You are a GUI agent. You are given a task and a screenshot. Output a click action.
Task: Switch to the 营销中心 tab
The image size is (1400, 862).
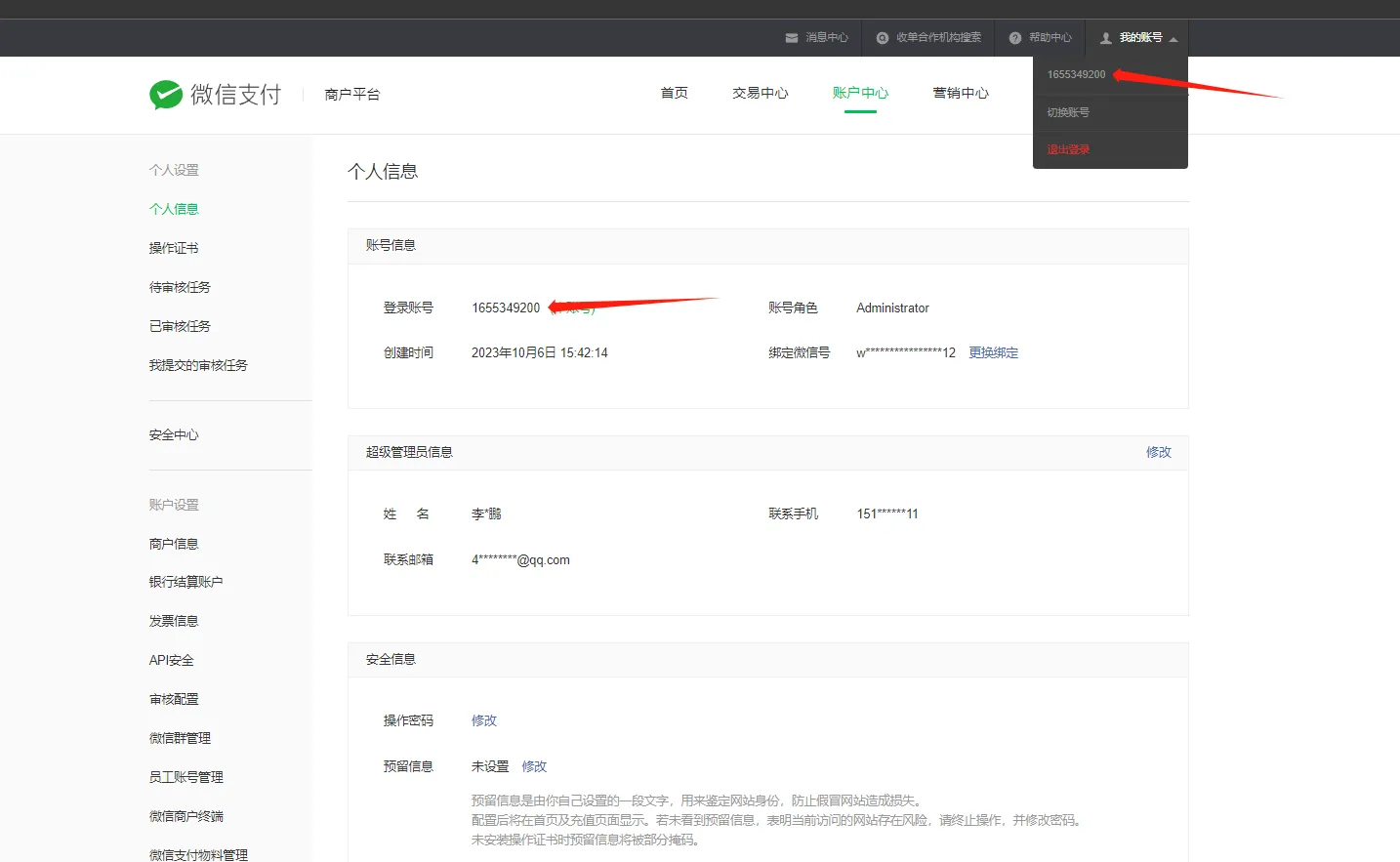(x=960, y=93)
